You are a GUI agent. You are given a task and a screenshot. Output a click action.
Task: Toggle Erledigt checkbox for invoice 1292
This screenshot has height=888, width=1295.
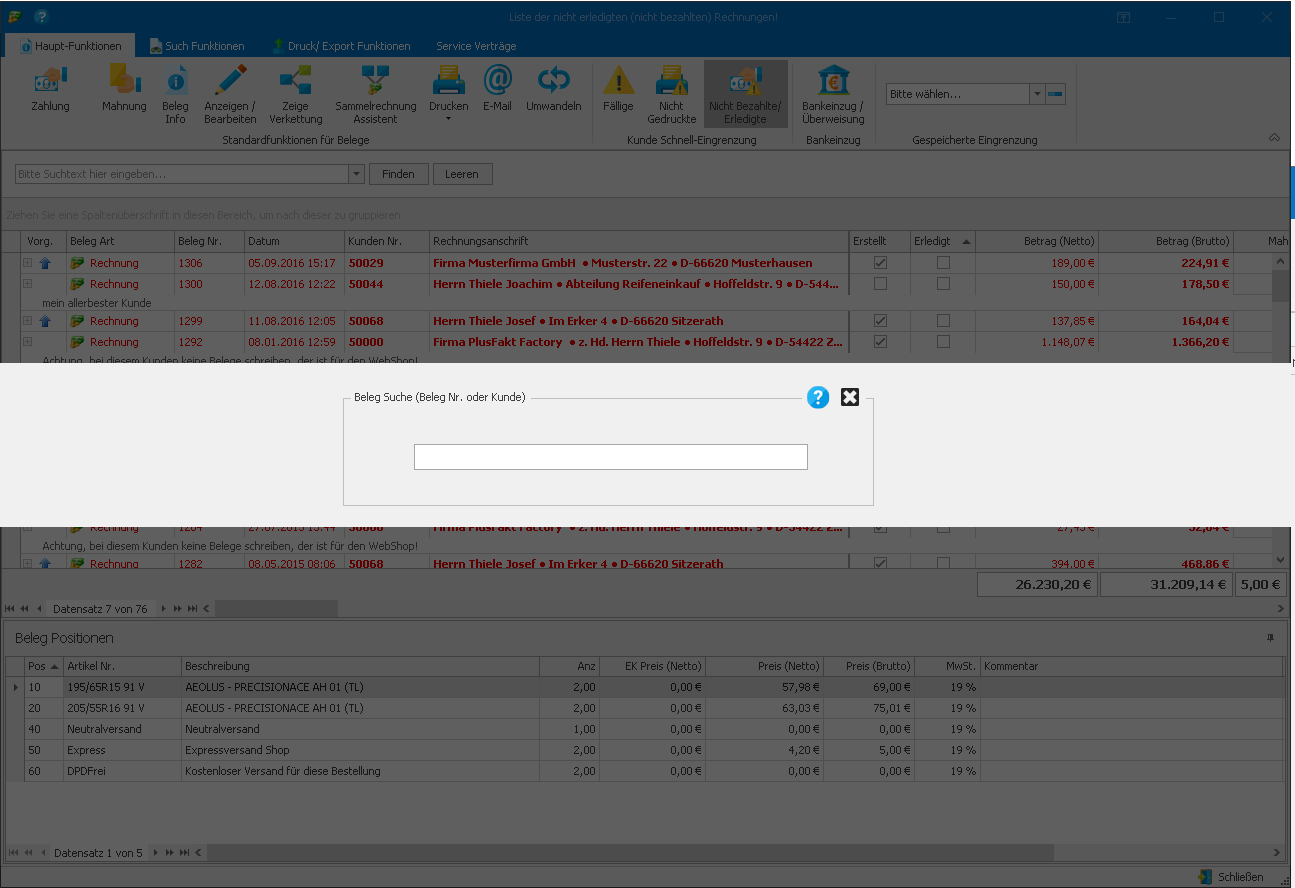(943, 342)
